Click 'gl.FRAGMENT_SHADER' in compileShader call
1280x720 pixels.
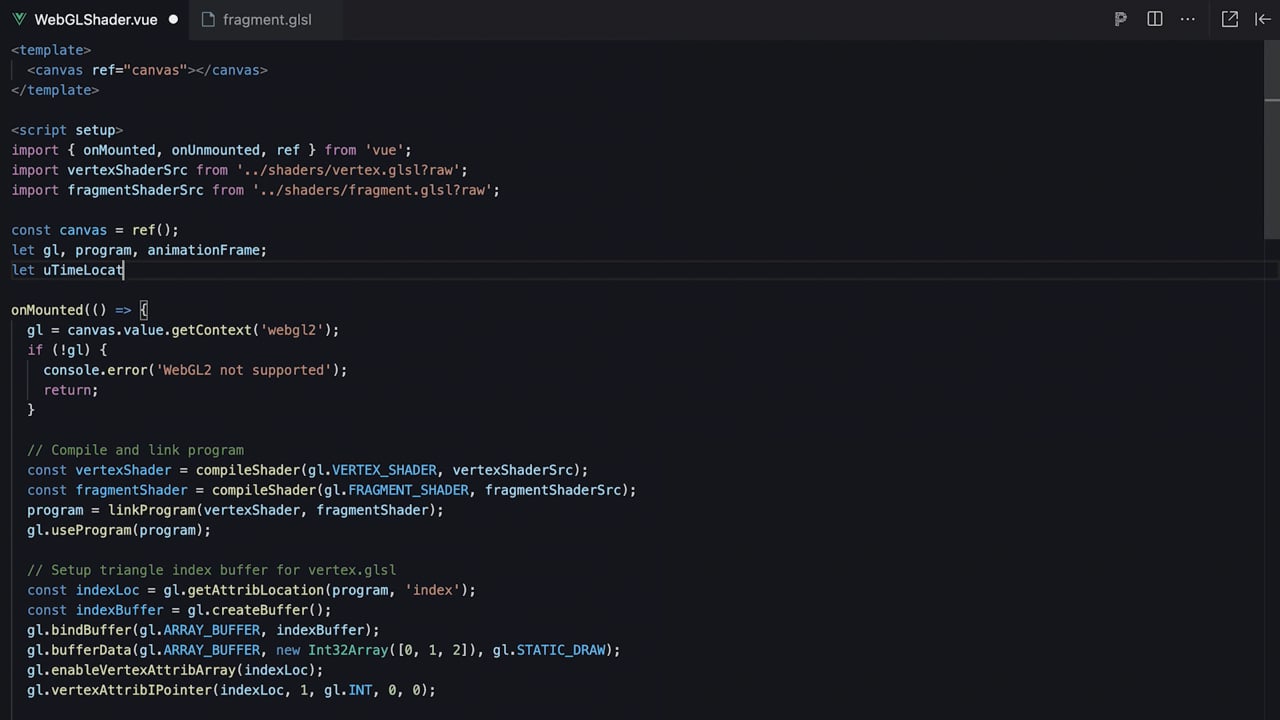click(x=396, y=490)
